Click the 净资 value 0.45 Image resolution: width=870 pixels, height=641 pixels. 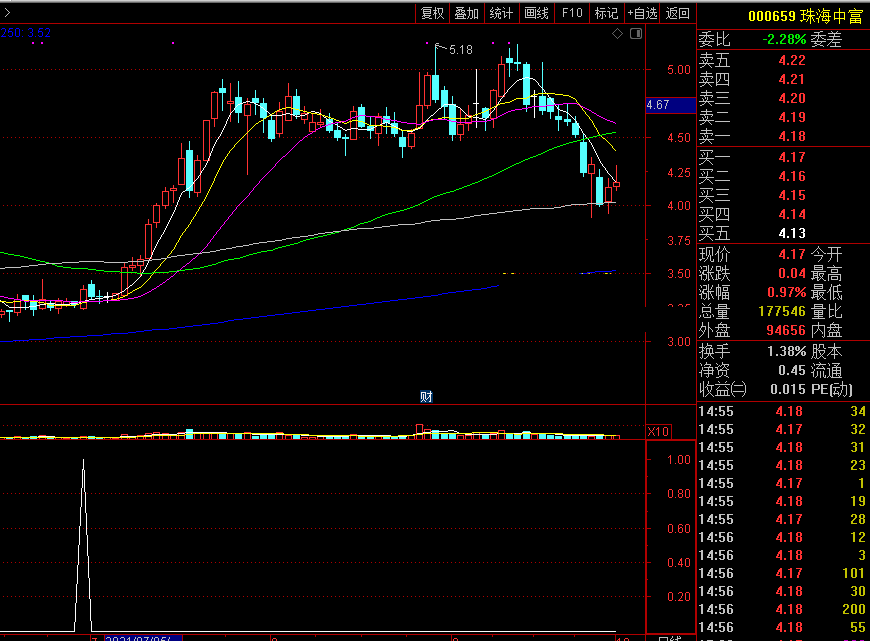(x=792, y=370)
